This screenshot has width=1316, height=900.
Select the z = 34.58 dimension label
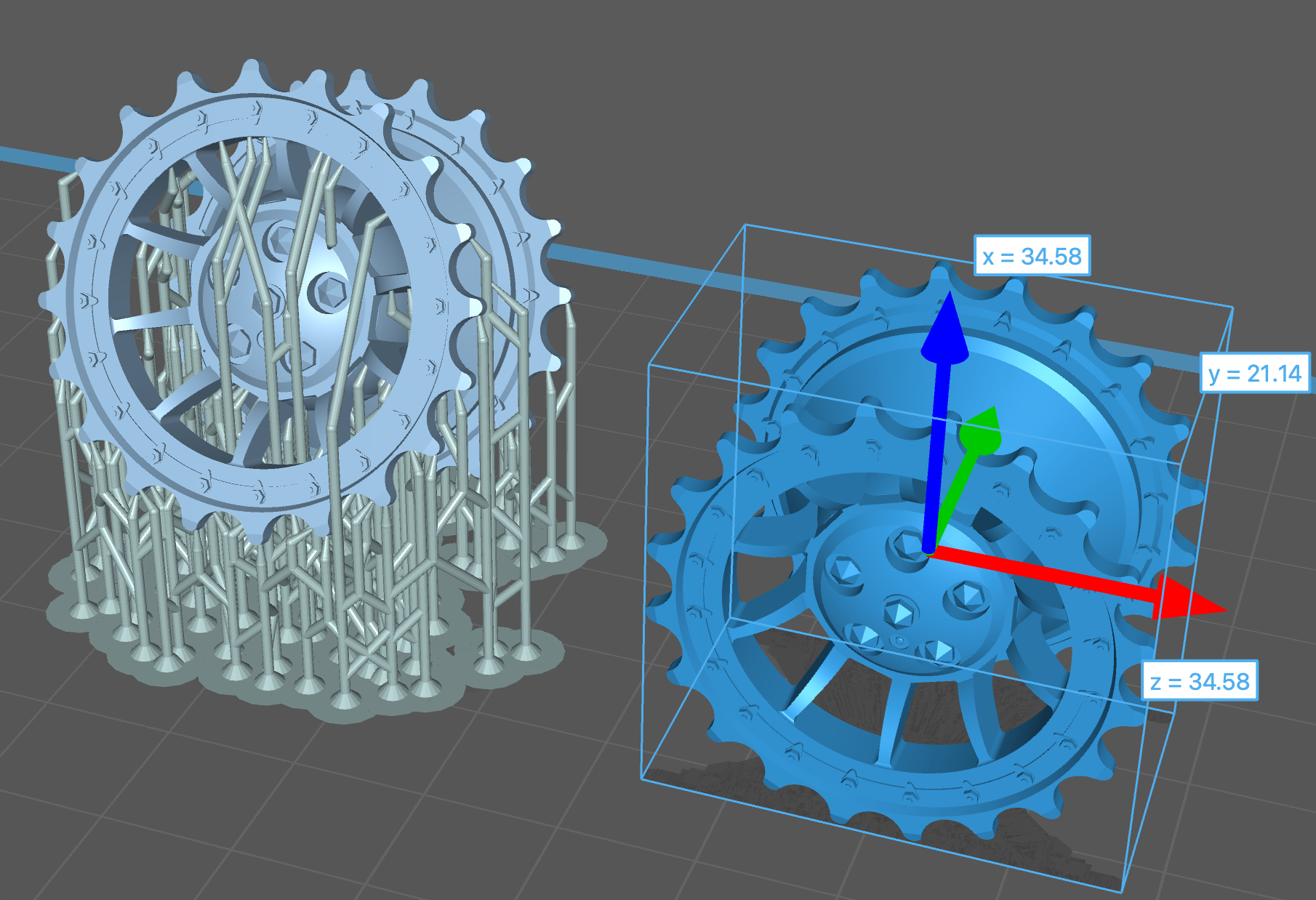(x=1200, y=681)
